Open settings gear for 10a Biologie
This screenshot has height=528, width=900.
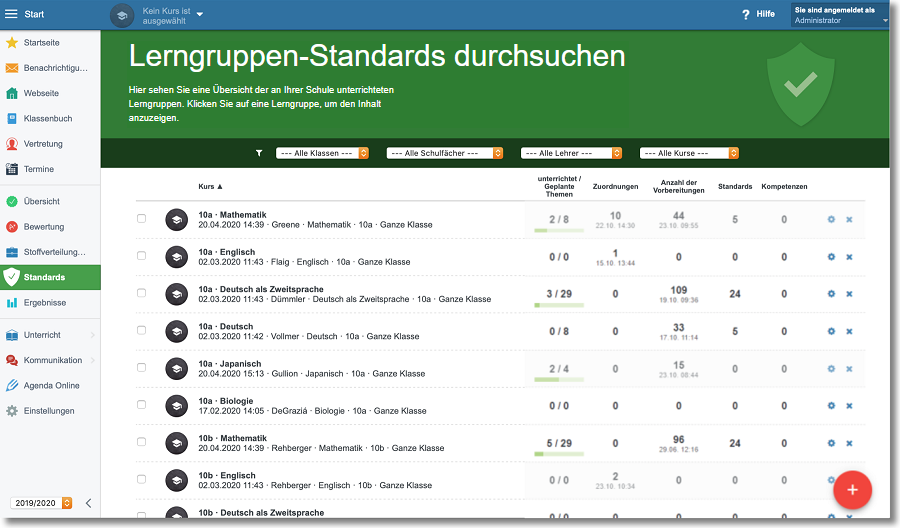[x=831, y=406]
